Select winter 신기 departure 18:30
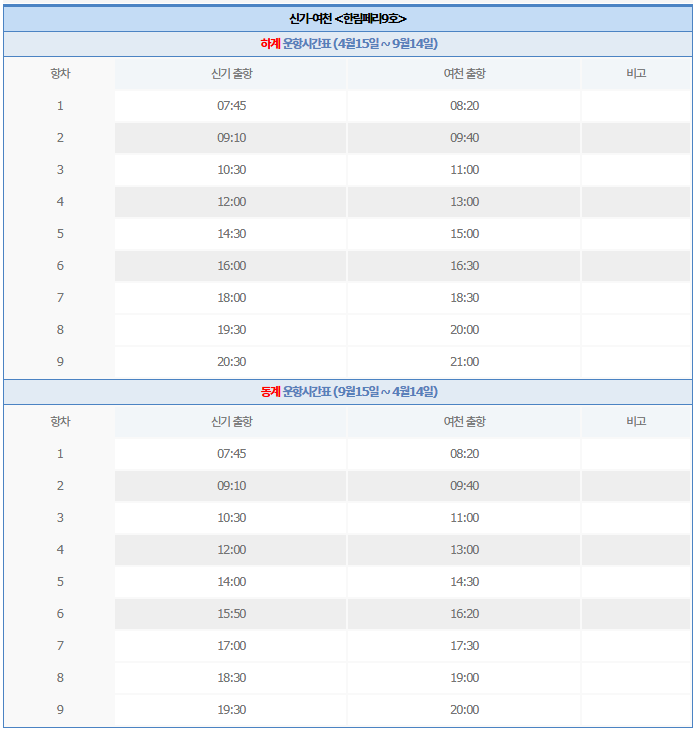This screenshot has height=731, width=697. (x=232, y=678)
